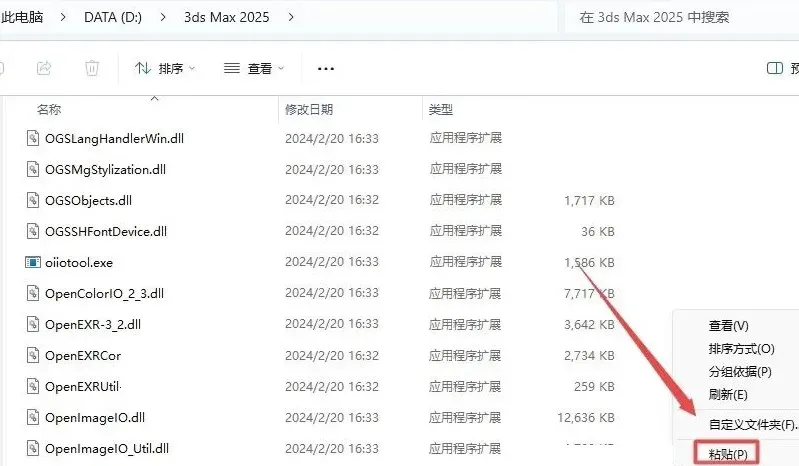
Task: Click 3ds Max 2025 breadcrumb segment
Action: [227, 17]
